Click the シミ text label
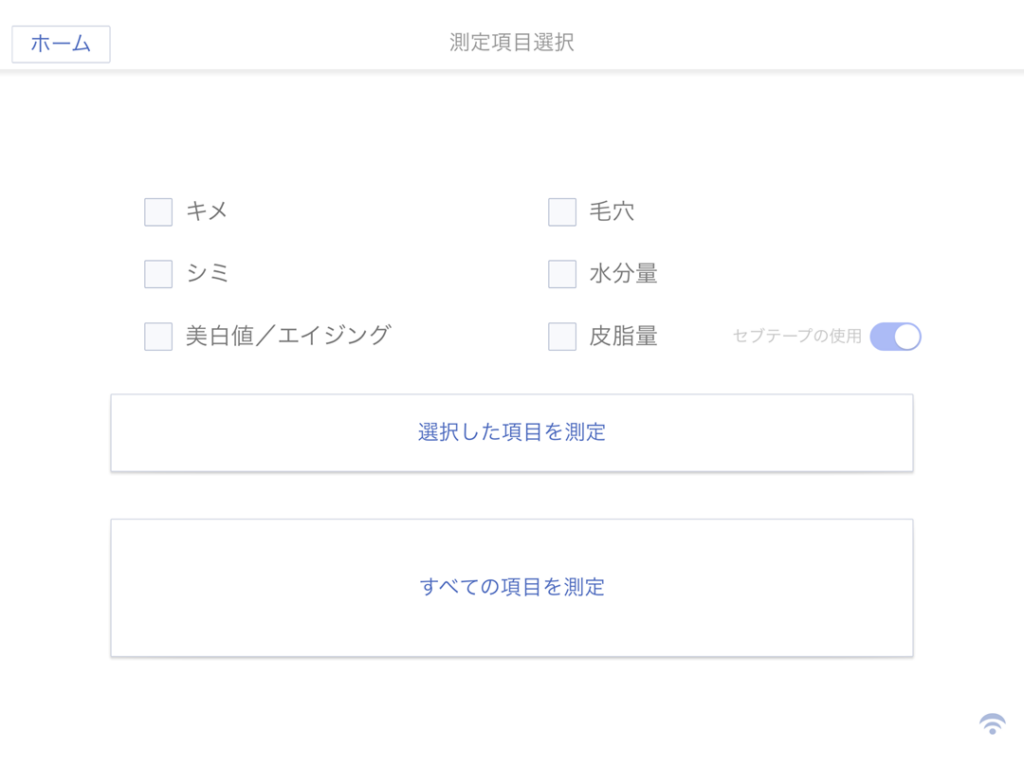Viewport: 1024px width, 768px height. pos(207,273)
